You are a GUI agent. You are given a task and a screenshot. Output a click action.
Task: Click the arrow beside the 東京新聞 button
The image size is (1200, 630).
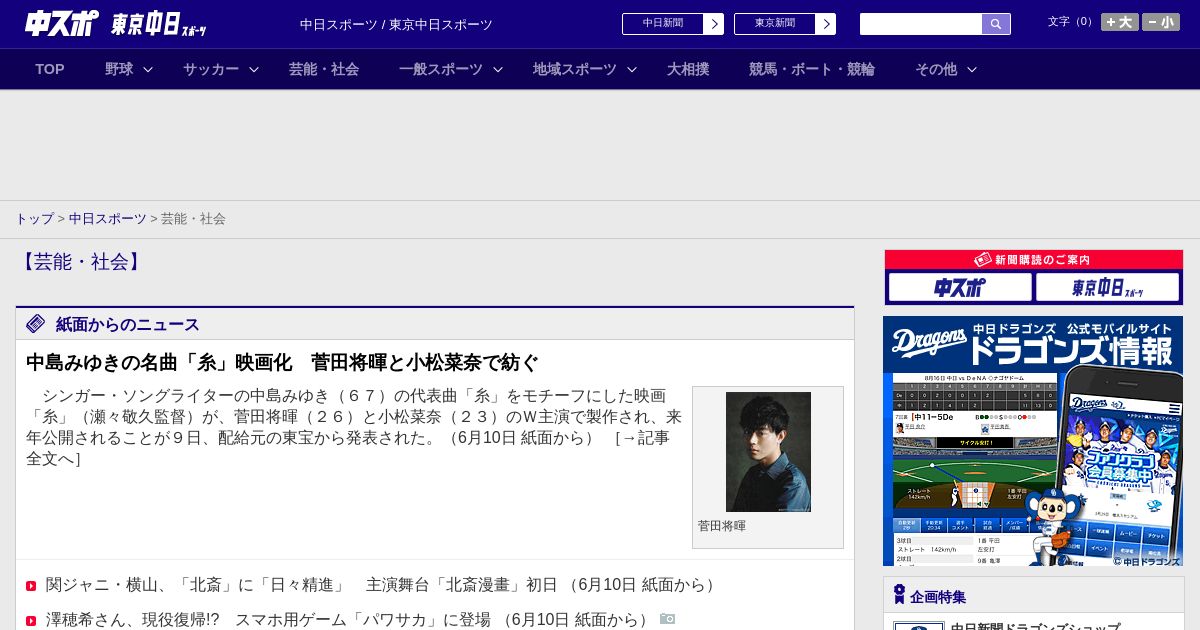point(826,24)
